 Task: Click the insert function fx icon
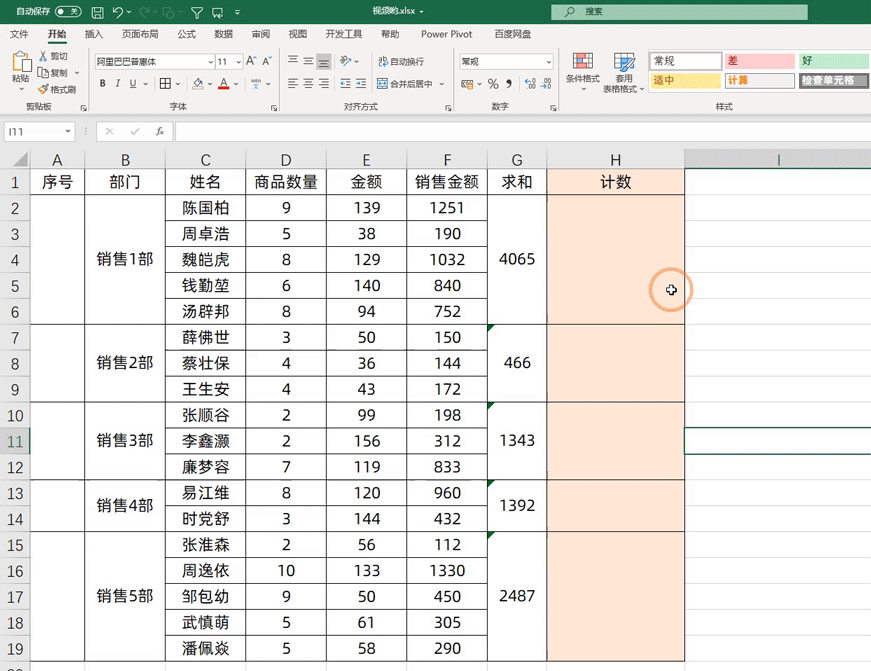tap(159, 131)
